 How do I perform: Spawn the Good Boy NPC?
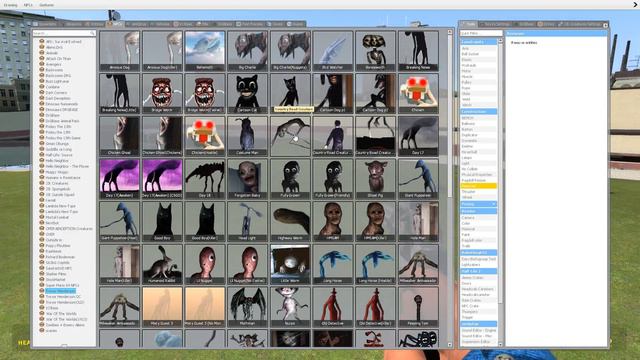click(162, 221)
